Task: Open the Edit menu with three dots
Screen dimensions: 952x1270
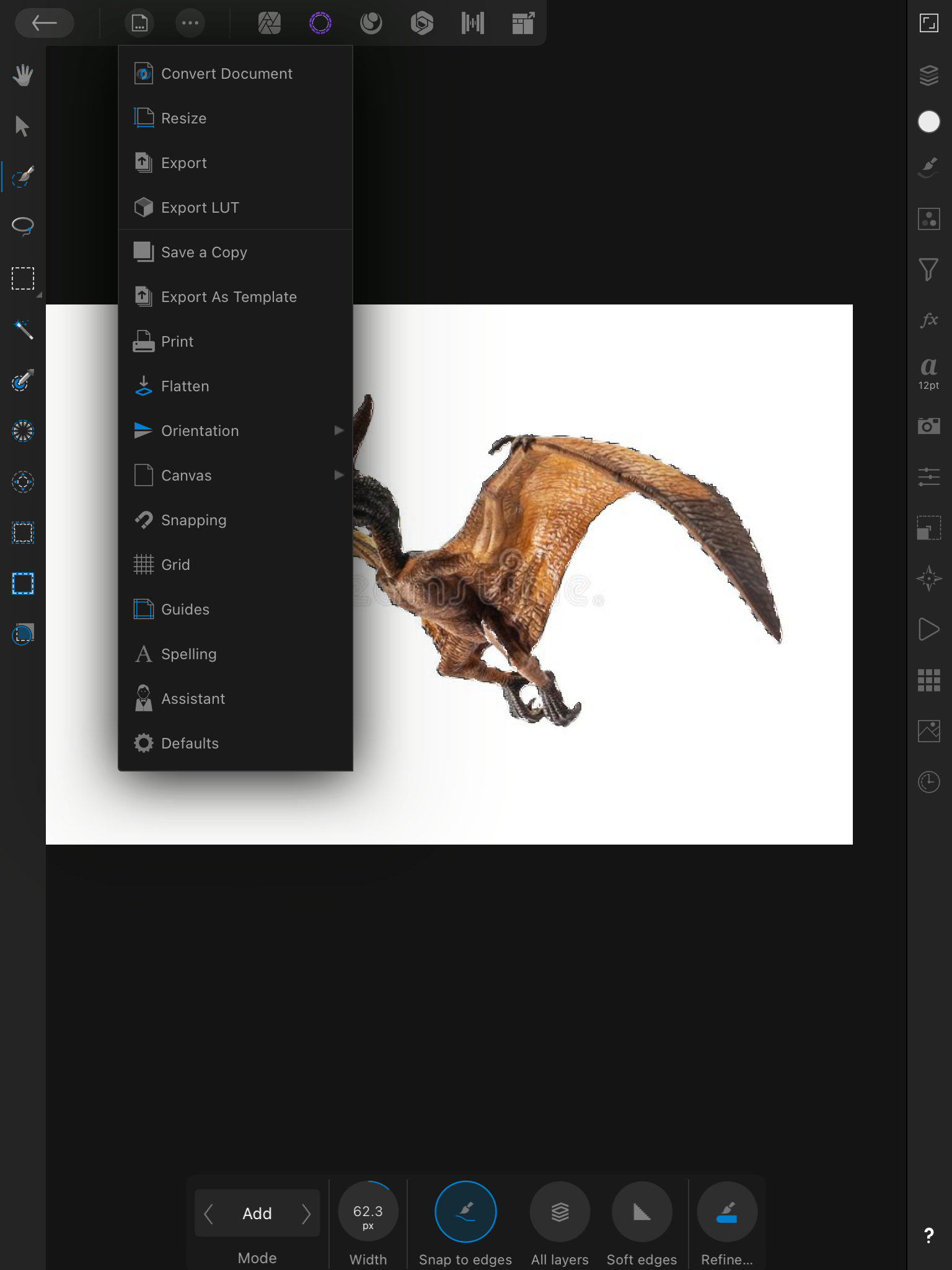Action: coord(190,24)
